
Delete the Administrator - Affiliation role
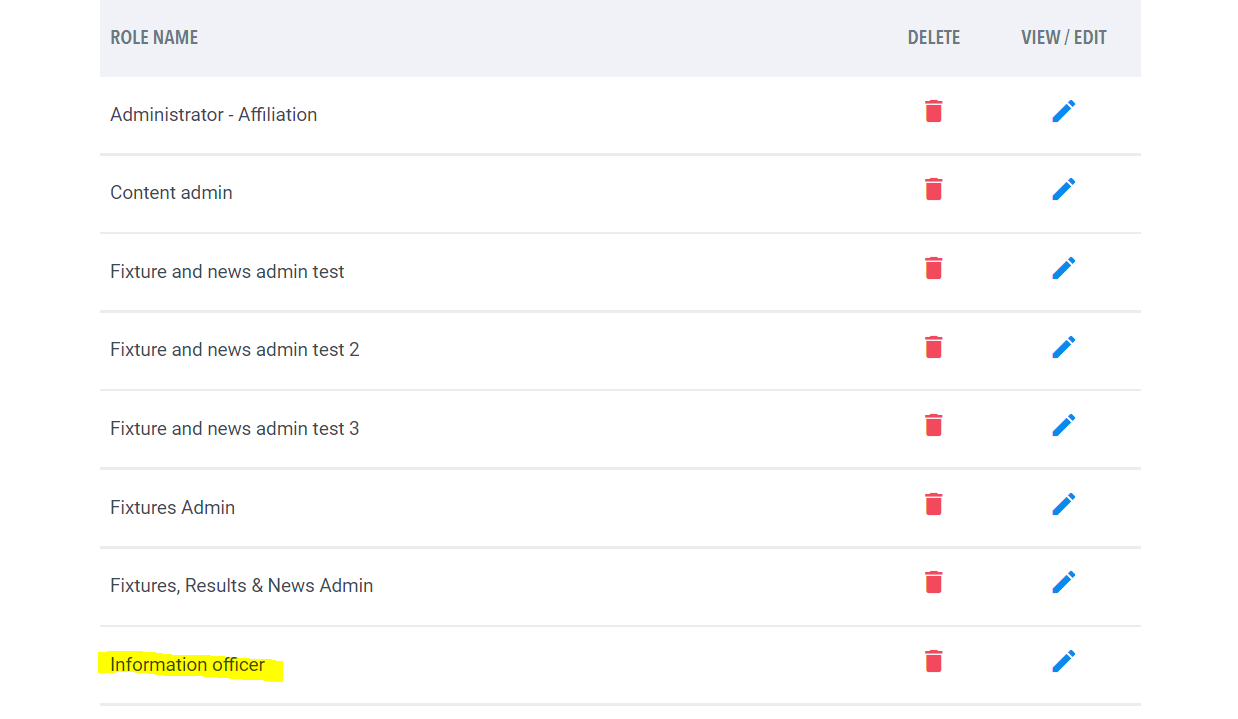point(934,111)
